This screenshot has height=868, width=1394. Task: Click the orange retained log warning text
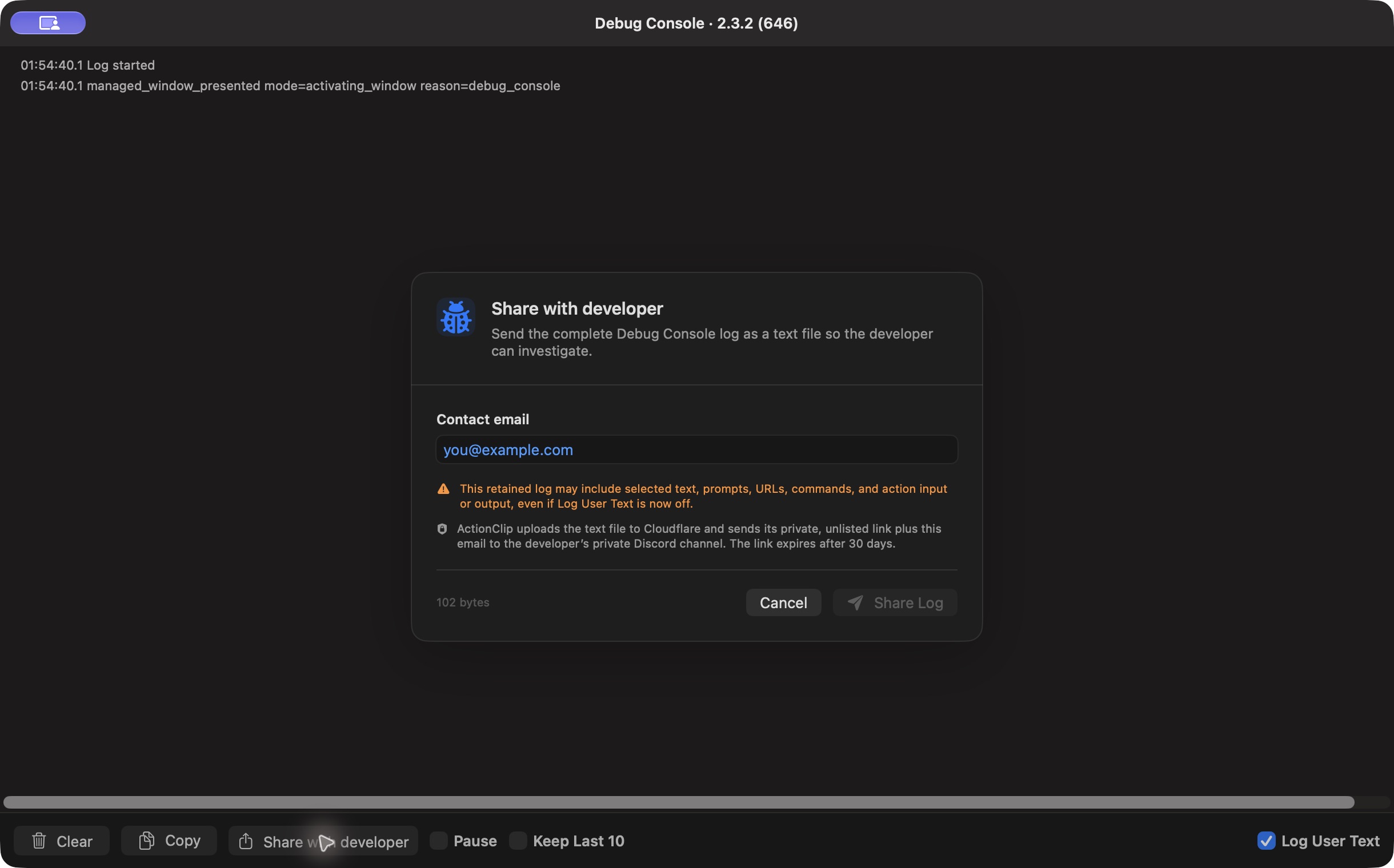click(703, 496)
